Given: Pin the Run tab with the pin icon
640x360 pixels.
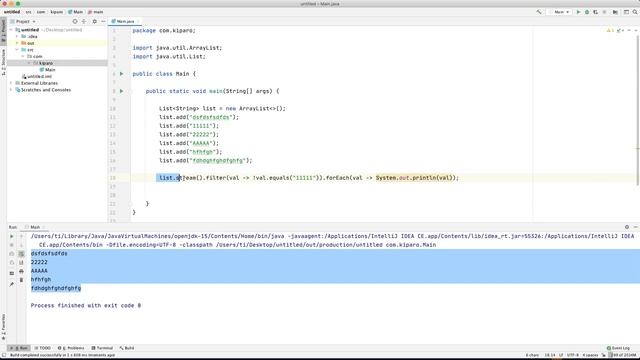Looking at the screenshot, I should (11, 284).
